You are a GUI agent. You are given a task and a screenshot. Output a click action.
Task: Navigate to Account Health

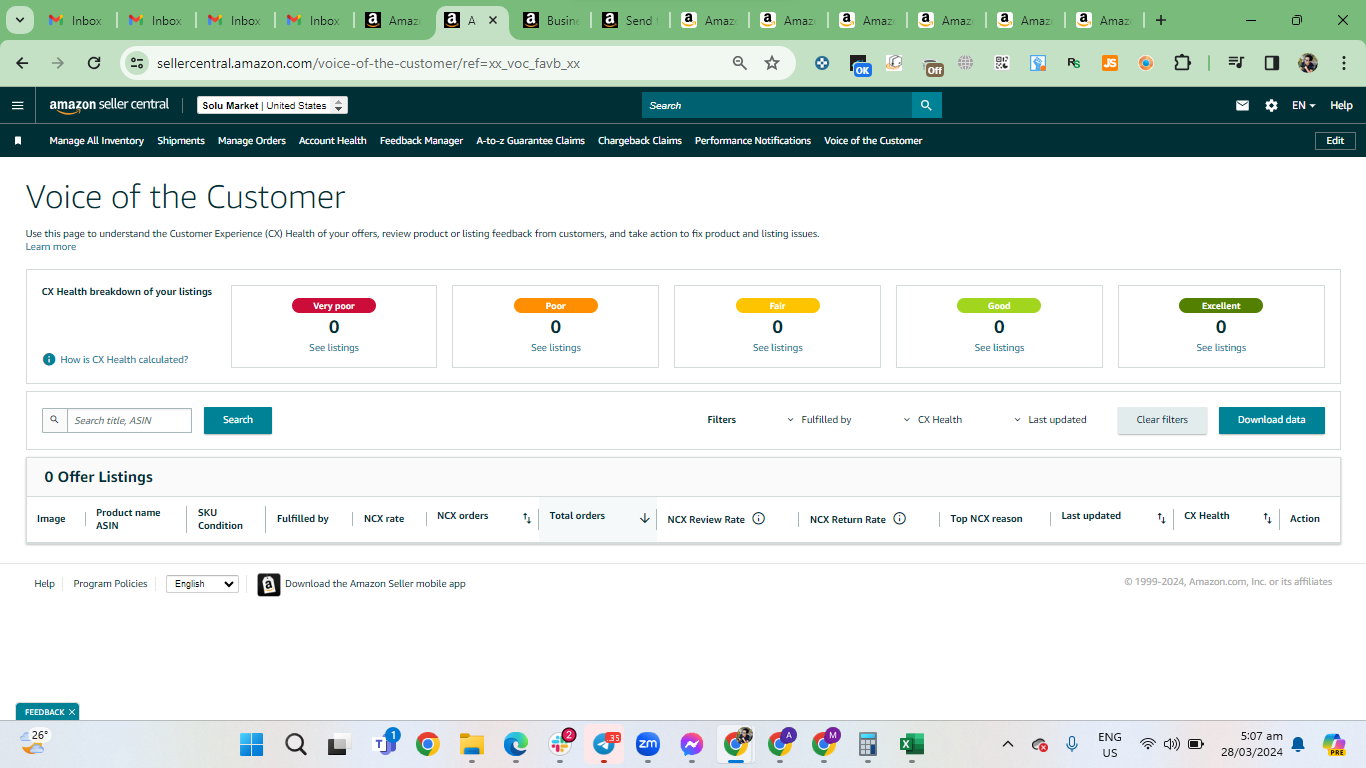pos(333,141)
